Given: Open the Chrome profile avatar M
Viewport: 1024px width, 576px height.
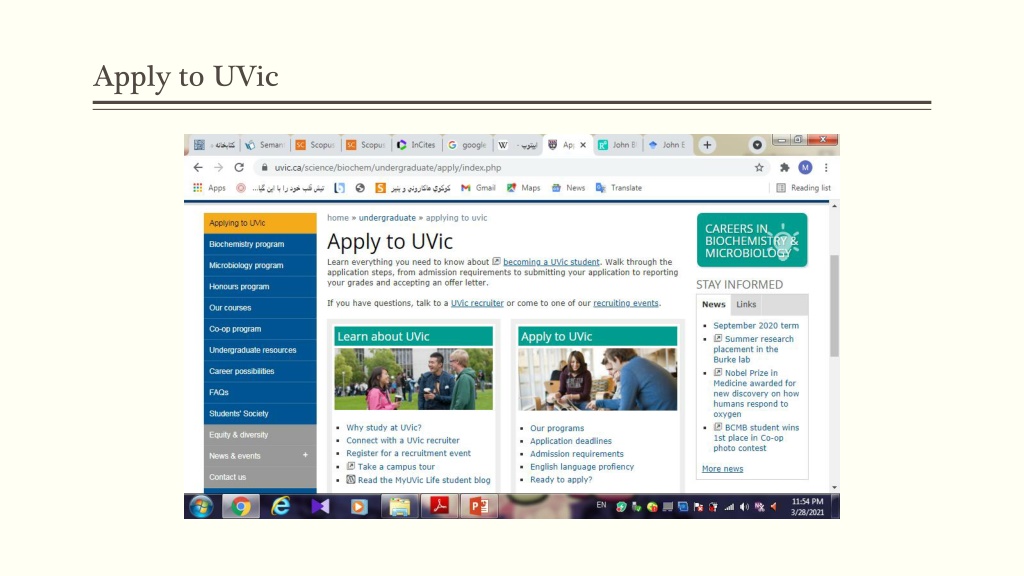Looking at the screenshot, I should tap(805, 168).
